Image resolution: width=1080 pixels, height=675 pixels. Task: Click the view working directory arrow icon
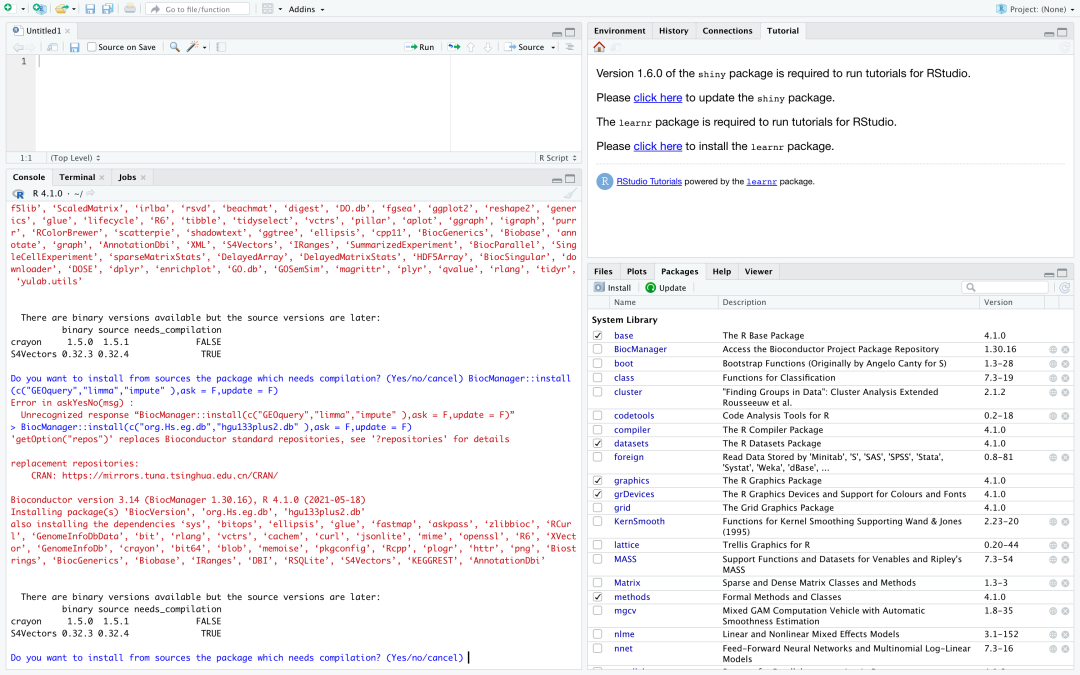91,194
